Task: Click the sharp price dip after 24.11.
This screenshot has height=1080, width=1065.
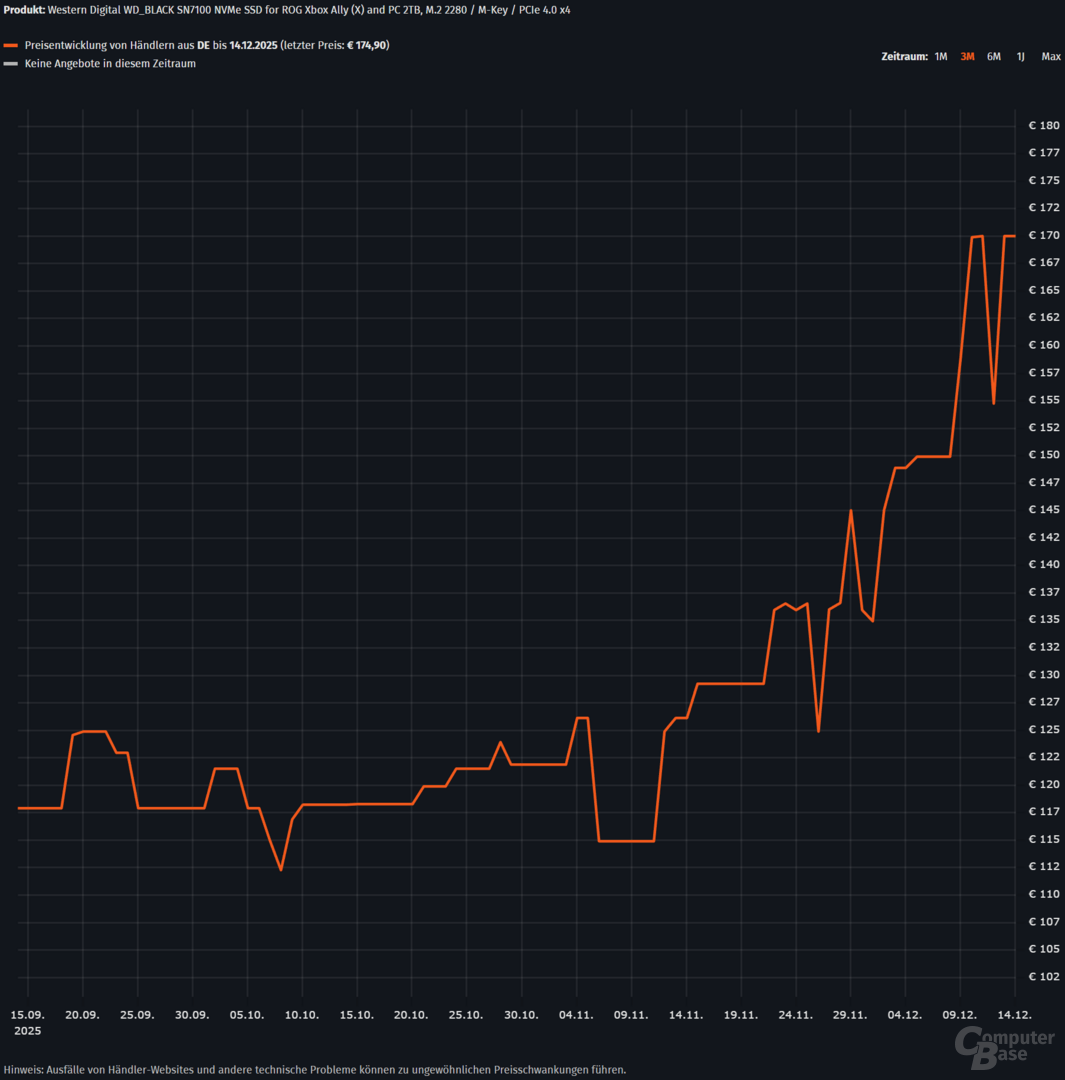Action: [x=818, y=731]
